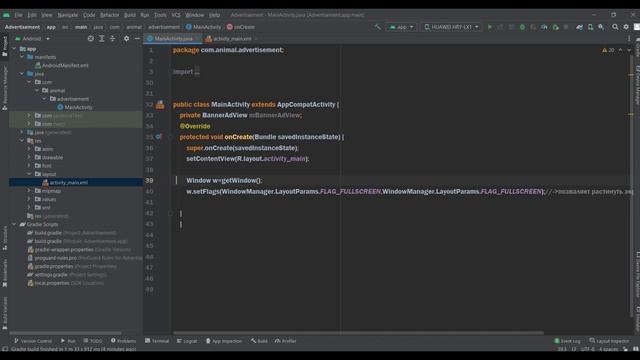Open IDE settings gear in top toolbar

tap(626, 27)
